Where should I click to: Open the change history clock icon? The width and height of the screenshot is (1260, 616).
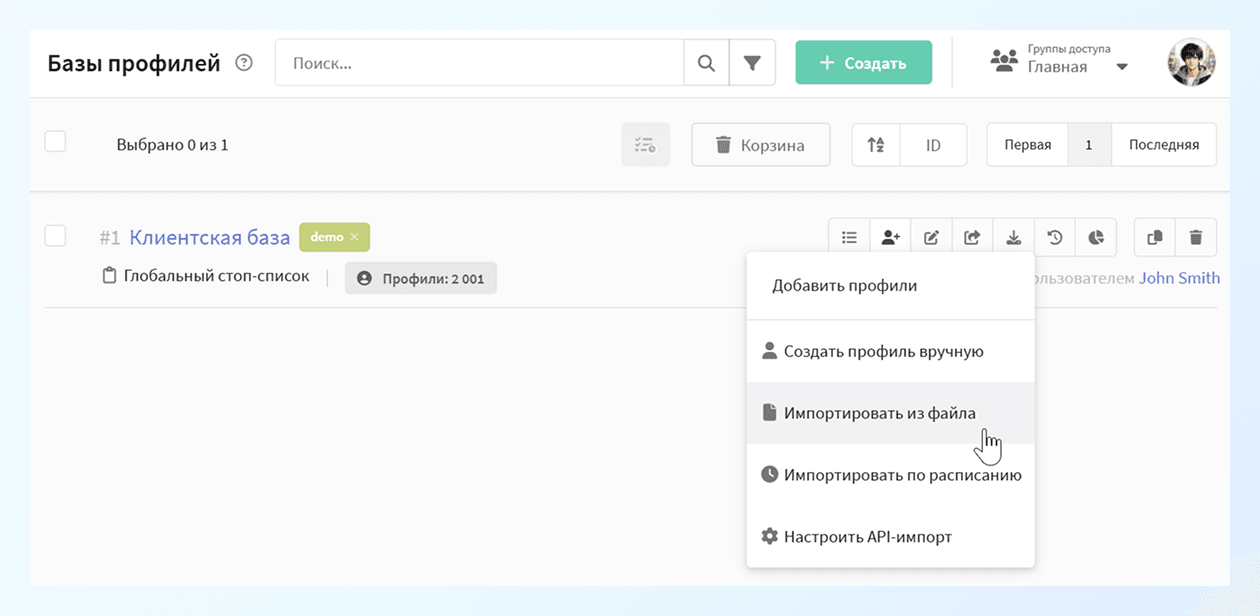[x=1054, y=237]
